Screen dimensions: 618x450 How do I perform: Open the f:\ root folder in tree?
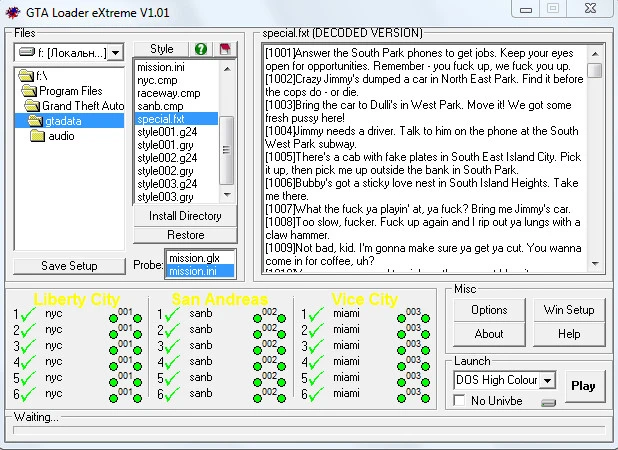click(x=33, y=75)
